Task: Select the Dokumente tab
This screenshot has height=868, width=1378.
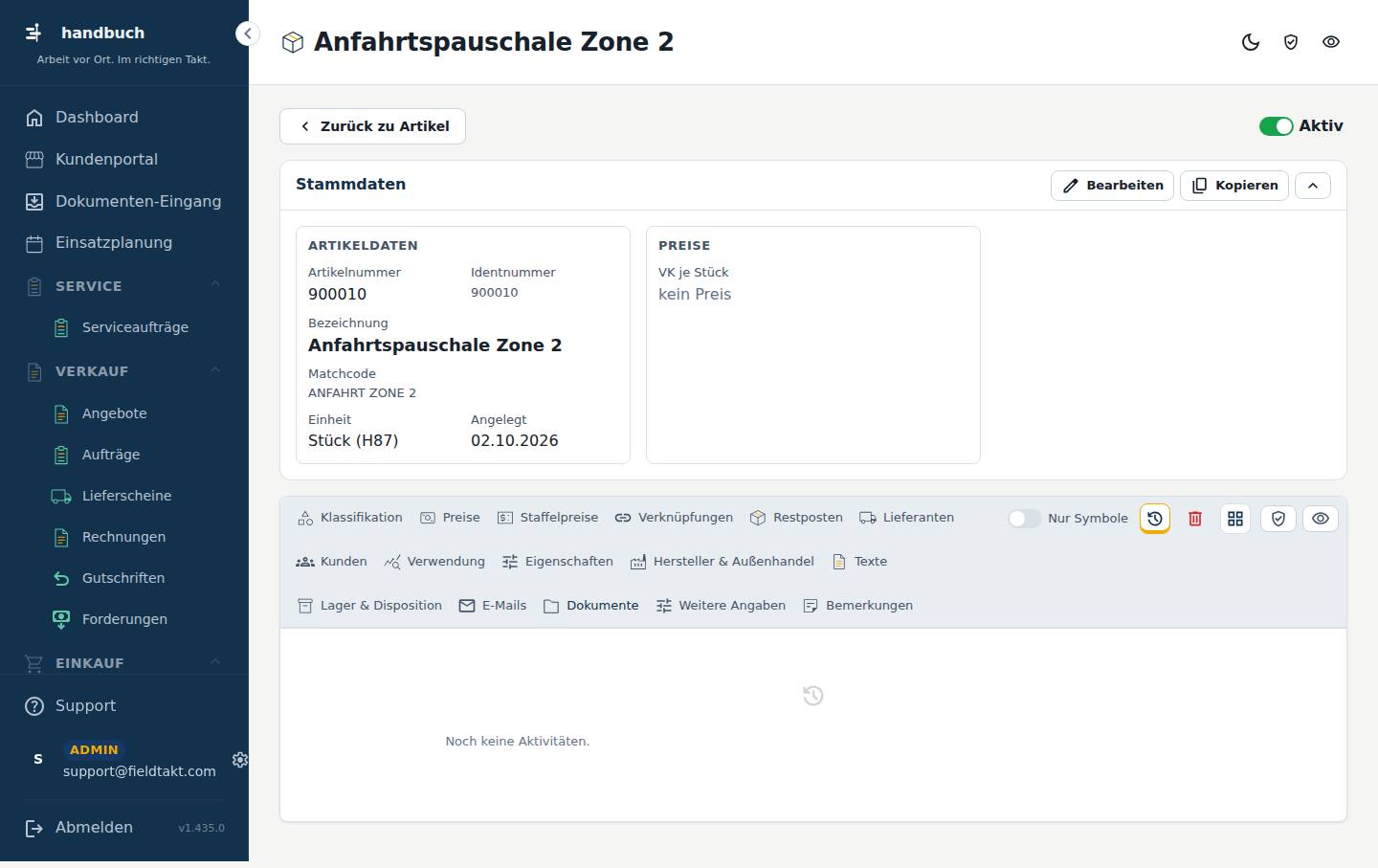Action: [x=591, y=606]
